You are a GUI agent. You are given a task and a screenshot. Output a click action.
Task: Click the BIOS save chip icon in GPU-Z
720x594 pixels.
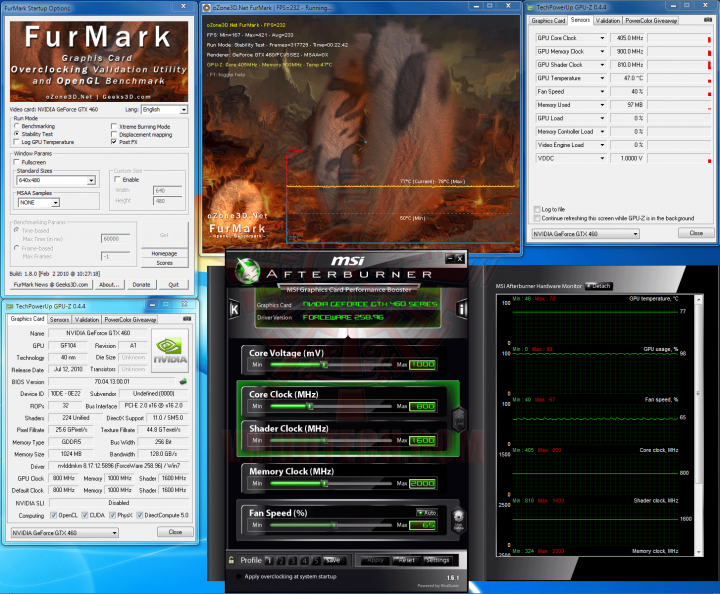click(x=183, y=381)
